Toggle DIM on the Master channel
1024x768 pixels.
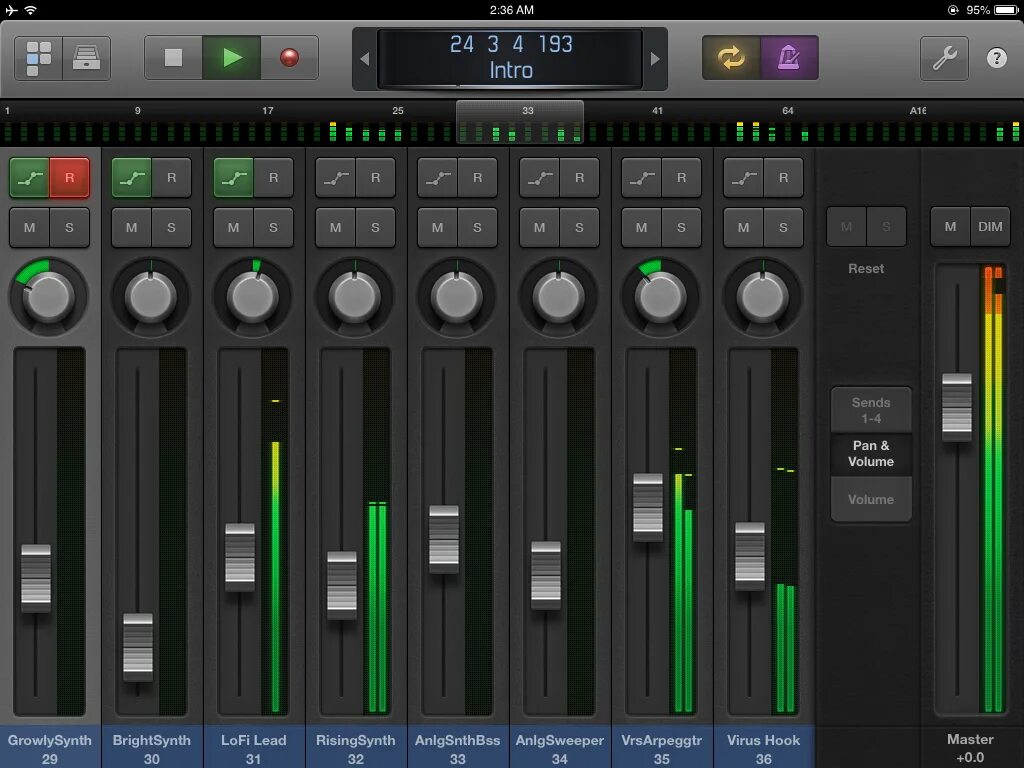click(990, 227)
